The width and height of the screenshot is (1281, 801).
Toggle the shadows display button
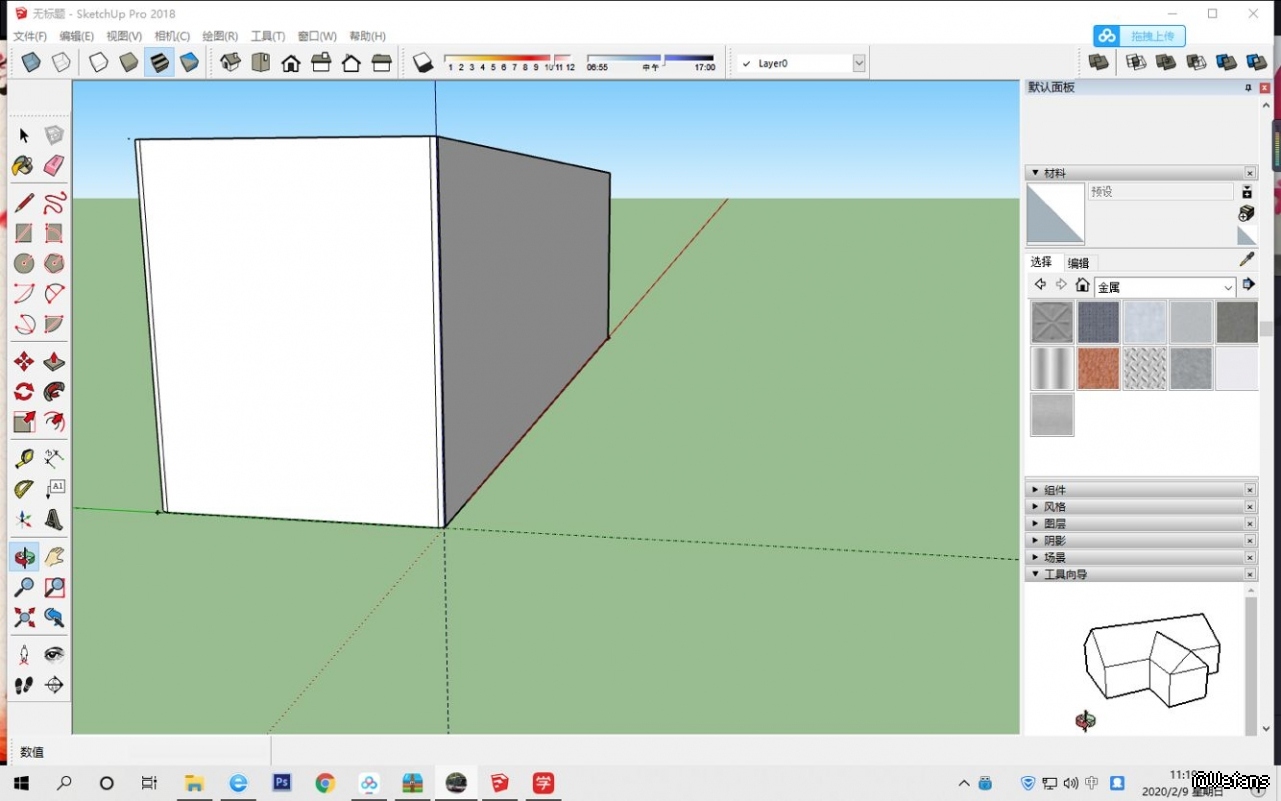422,63
